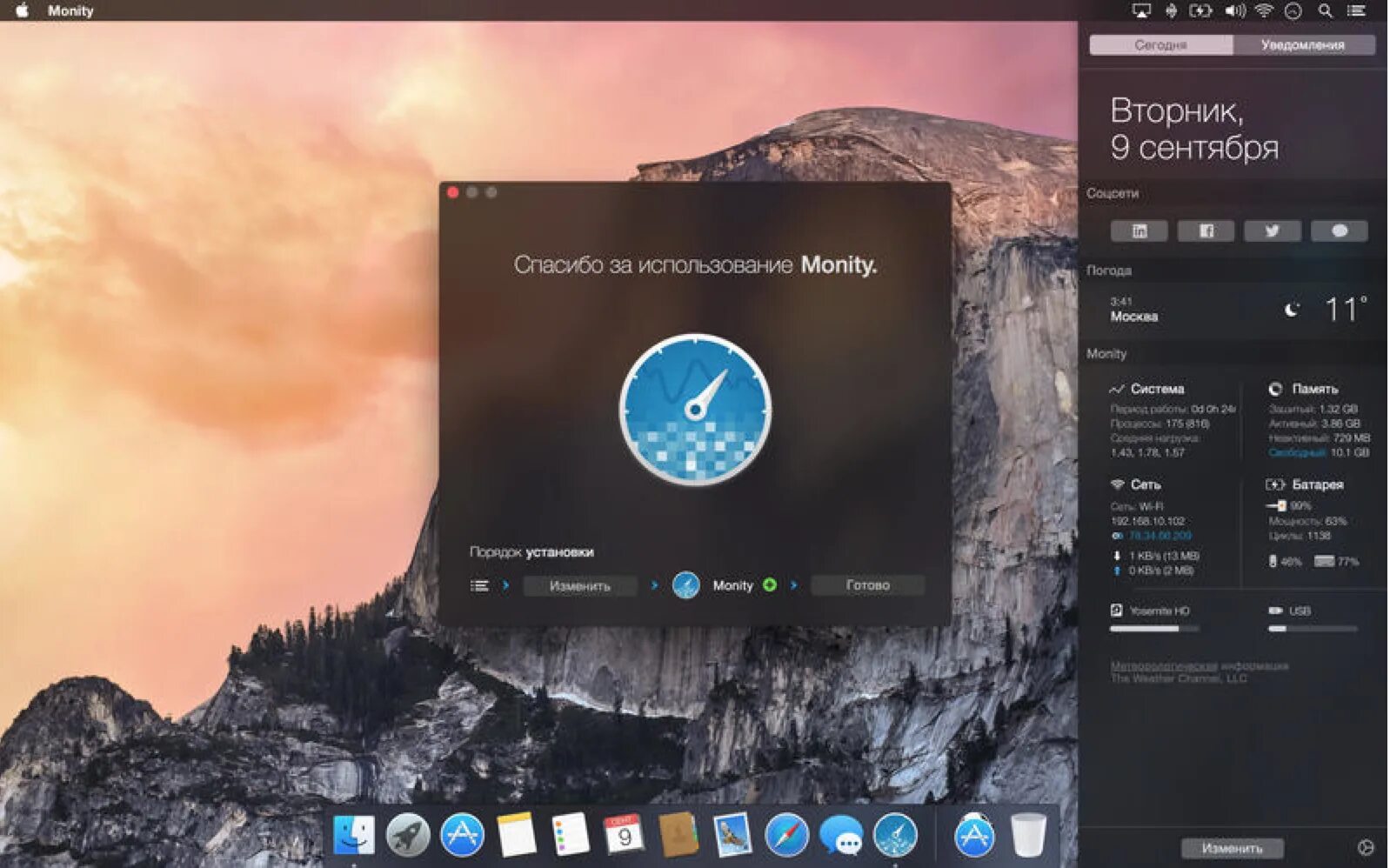Click the 192.168.10.102 IP address

[1147, 521]
